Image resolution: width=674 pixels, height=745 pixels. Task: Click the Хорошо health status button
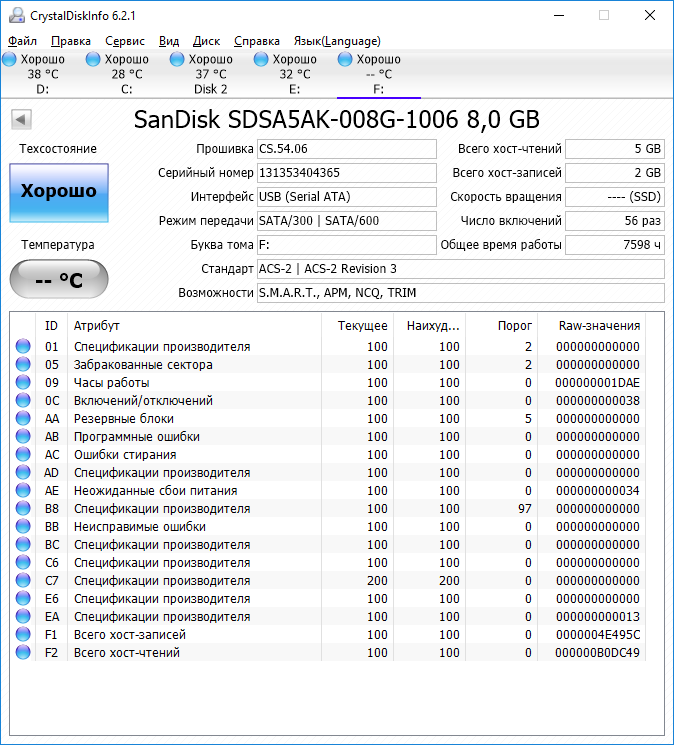[59, 192]
